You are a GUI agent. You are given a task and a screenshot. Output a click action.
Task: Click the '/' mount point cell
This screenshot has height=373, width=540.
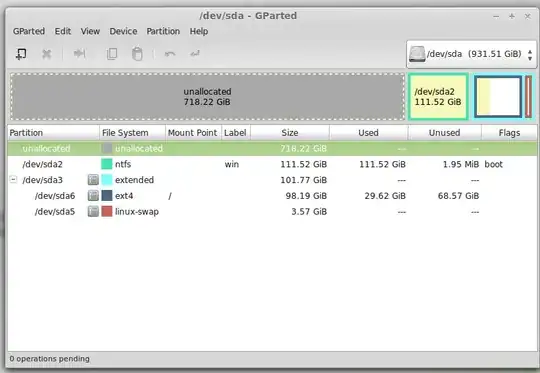click(x=170, y=196)
